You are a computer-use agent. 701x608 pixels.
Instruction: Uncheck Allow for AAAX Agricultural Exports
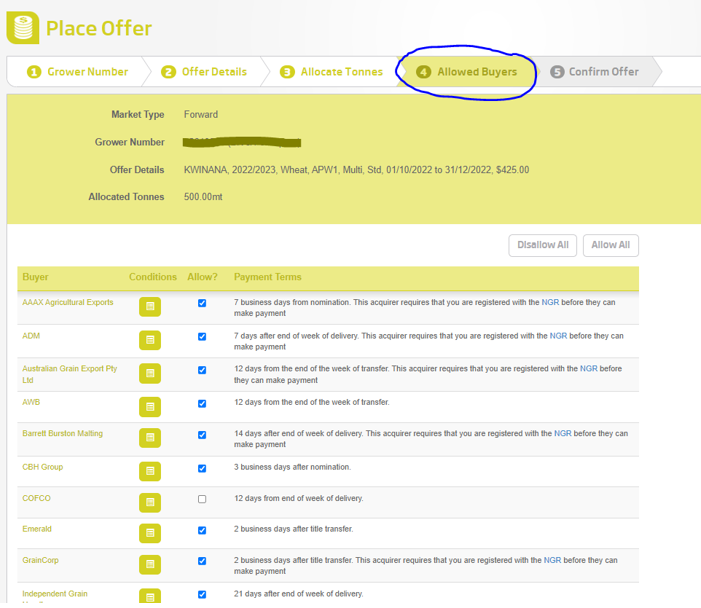click(x=202, y=303)
